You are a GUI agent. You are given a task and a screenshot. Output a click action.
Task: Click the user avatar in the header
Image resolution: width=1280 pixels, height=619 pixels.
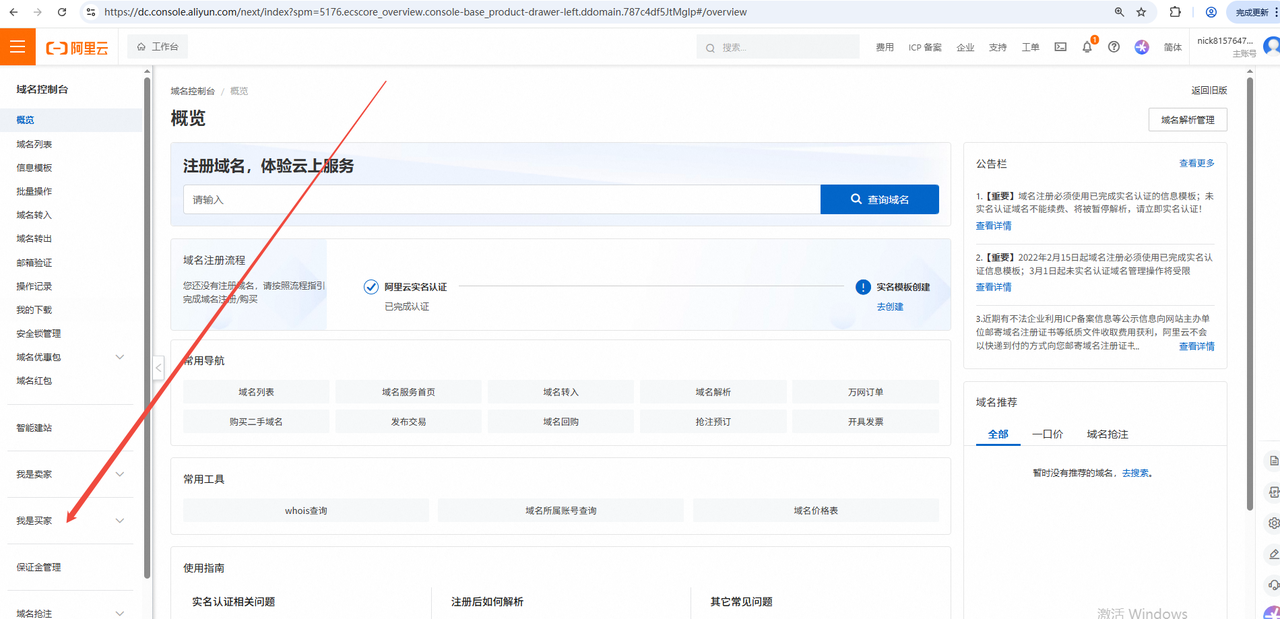(x=1270, y=47)
